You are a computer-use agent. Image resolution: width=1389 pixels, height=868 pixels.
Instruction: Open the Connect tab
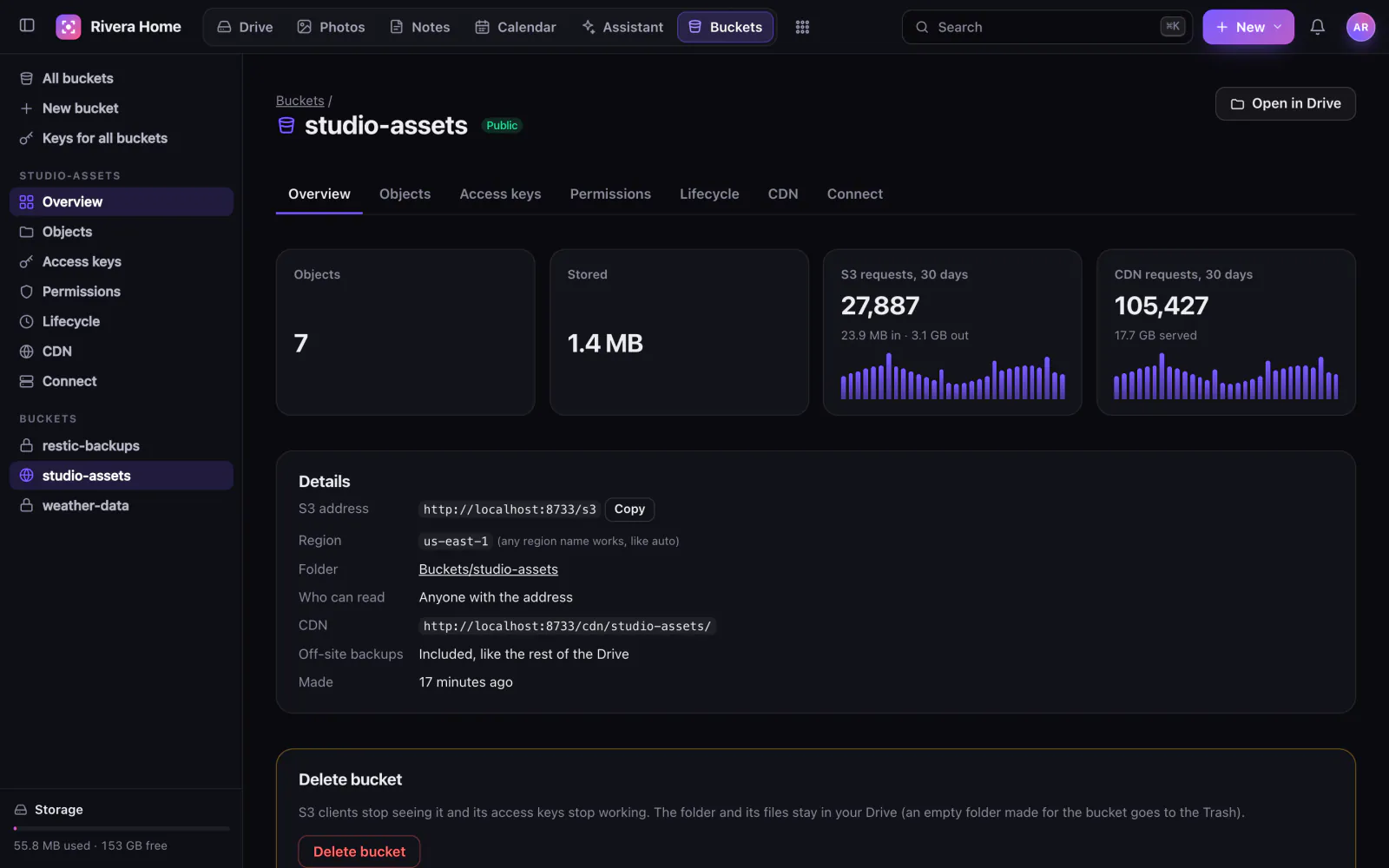854,194
